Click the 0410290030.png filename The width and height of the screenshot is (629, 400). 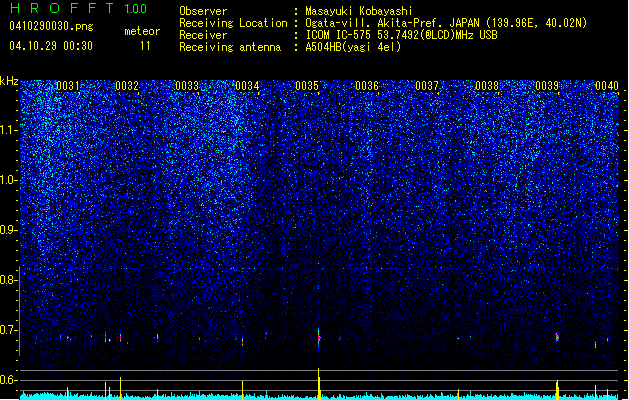pyautogui.click(x=51, y=26)
